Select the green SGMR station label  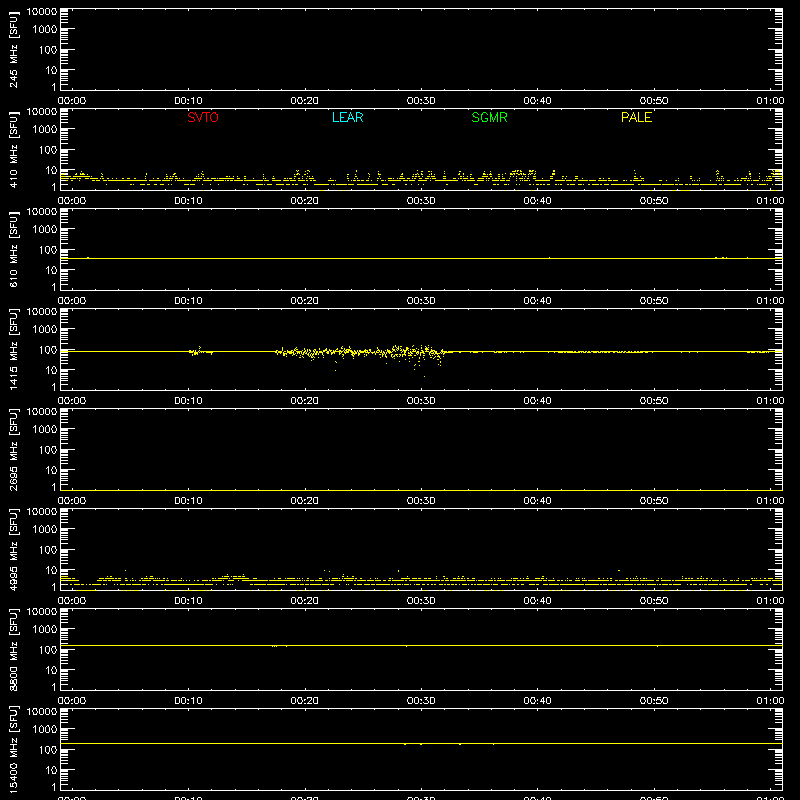[x=489, y=117]
